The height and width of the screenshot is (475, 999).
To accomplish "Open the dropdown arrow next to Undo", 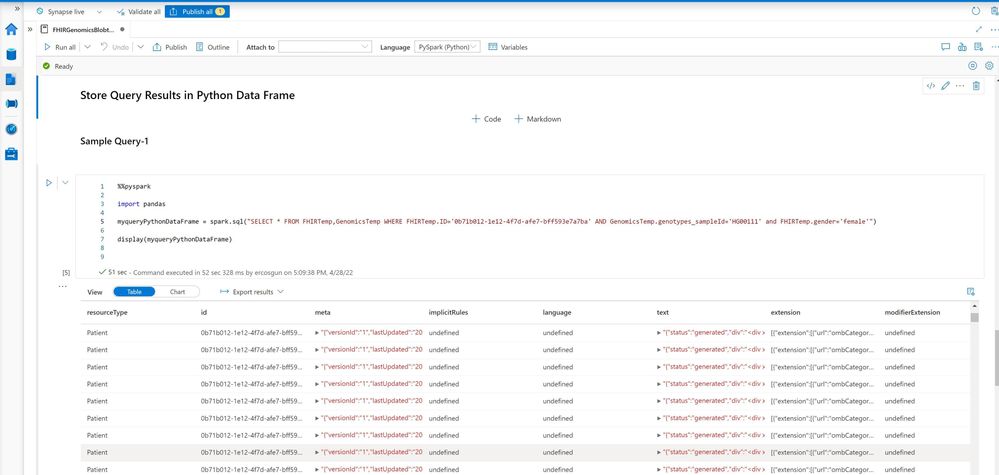I will tap(141, 47).
